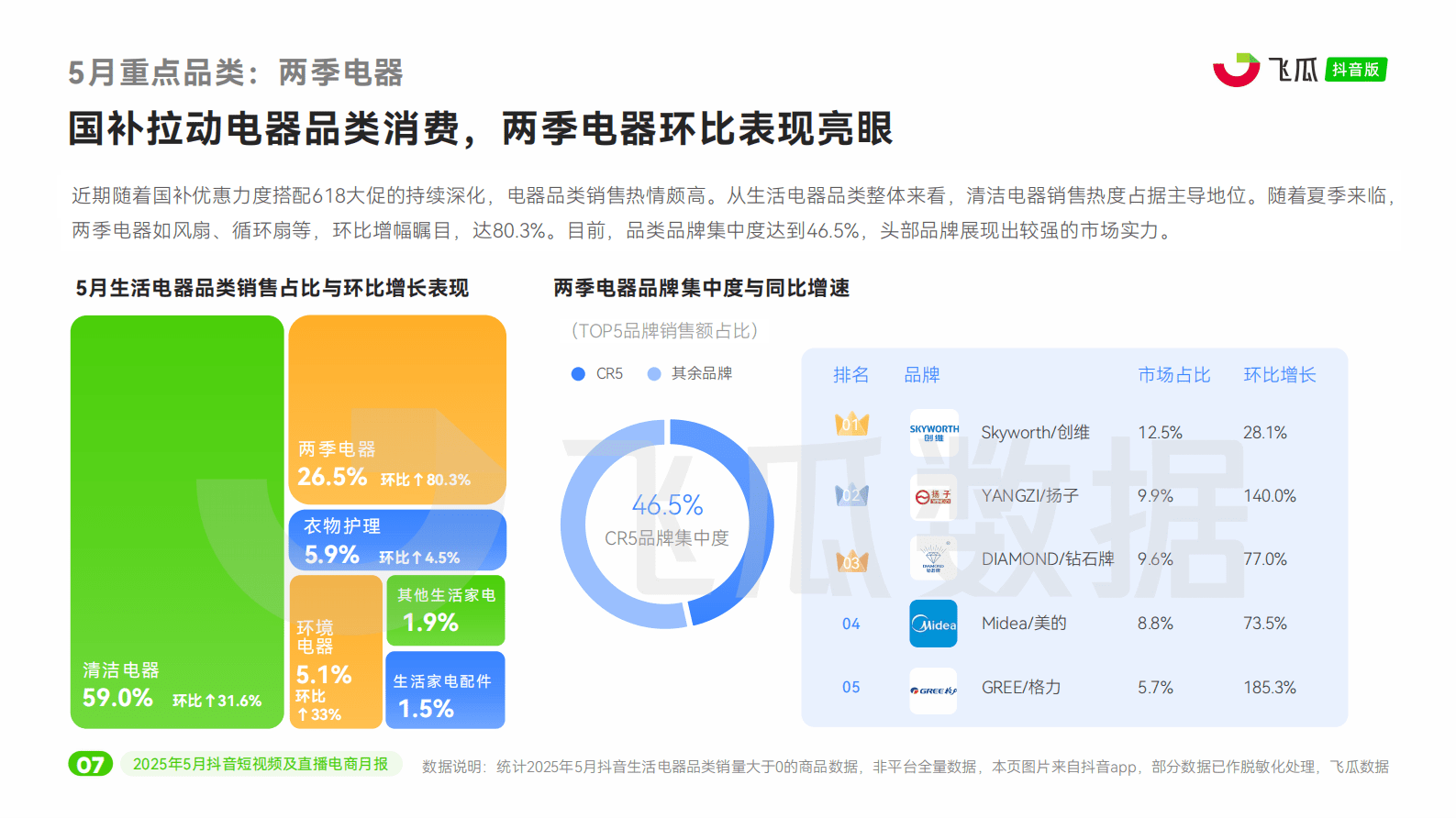Click the 46.5% donut chart center value
The height and width of the screenshot is (818, 1456).
(667, 505)
